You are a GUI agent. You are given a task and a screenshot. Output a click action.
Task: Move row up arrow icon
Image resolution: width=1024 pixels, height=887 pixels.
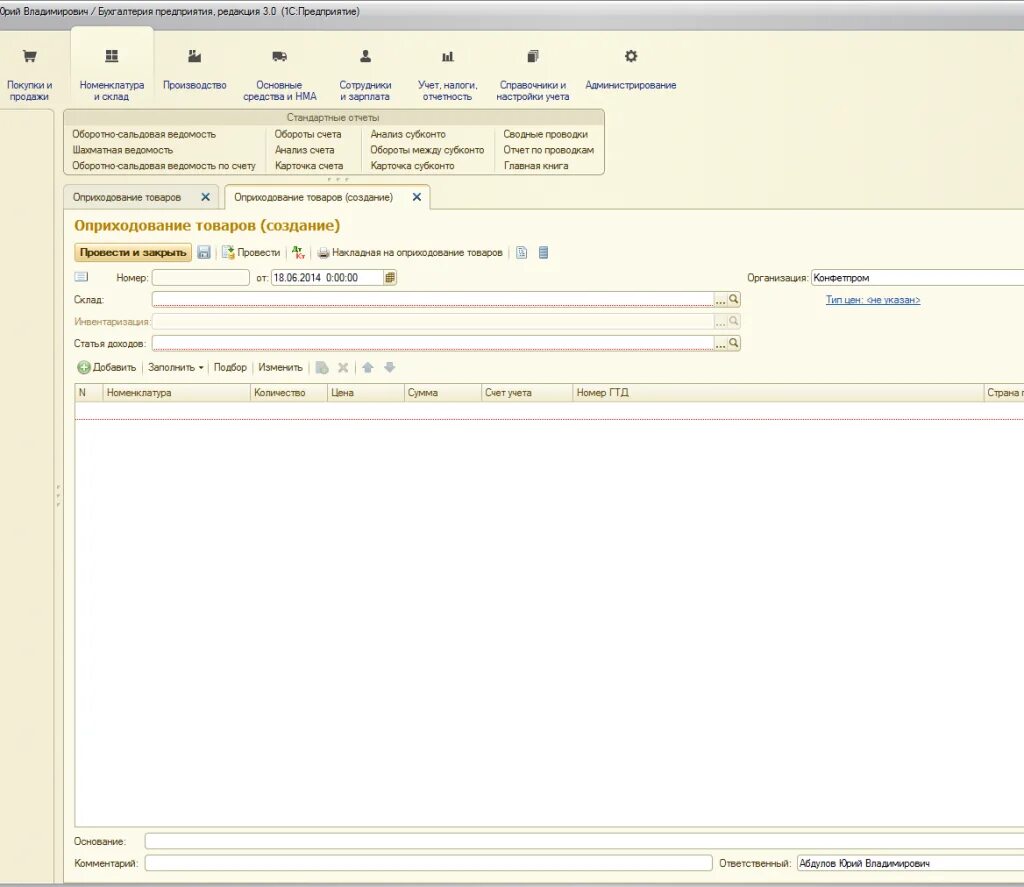coord(368,368)
